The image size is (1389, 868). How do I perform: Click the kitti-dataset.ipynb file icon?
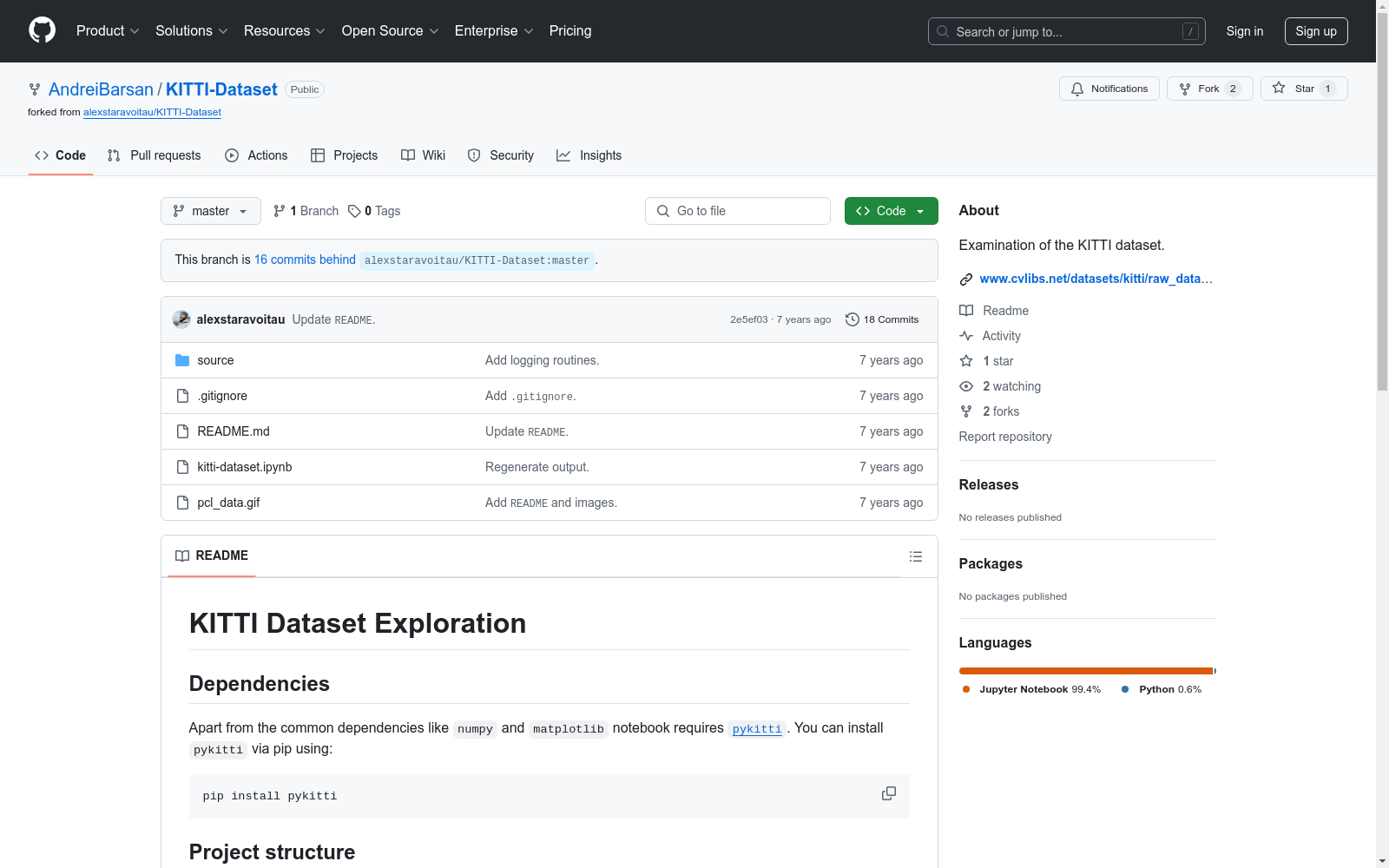[182, 467]
